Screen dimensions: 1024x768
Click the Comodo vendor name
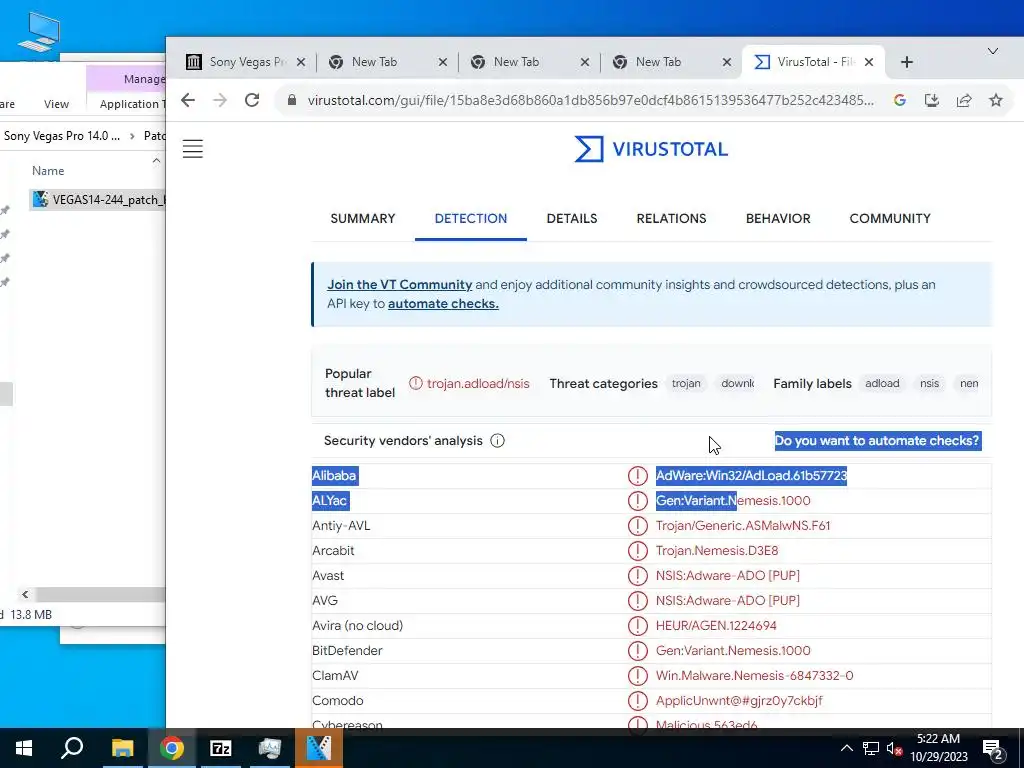tap(338, 701)
